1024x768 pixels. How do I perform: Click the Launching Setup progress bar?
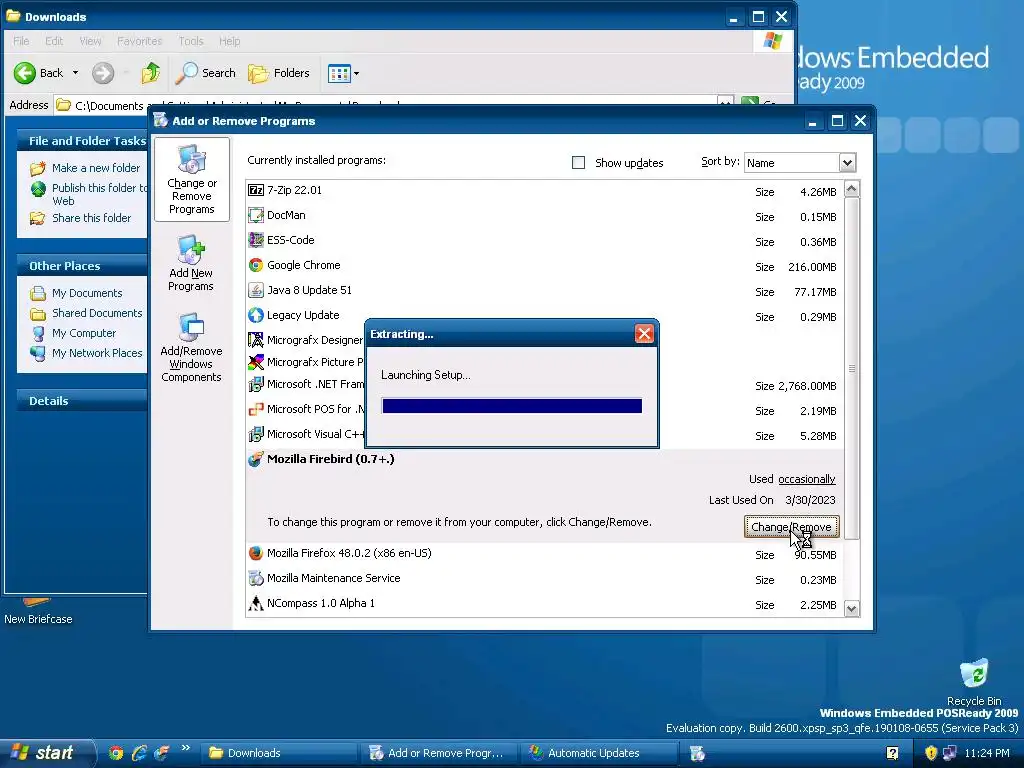[512, 406]
